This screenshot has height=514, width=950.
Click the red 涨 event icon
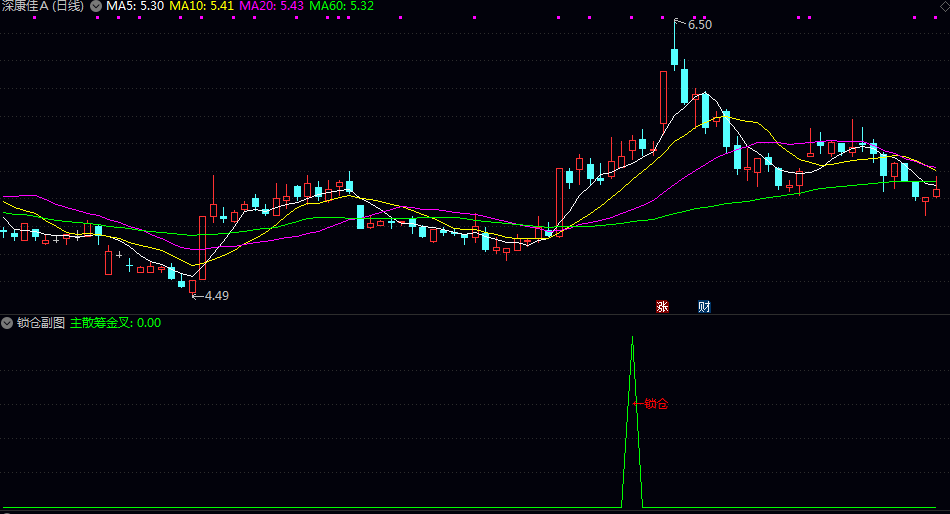(662, 306)
